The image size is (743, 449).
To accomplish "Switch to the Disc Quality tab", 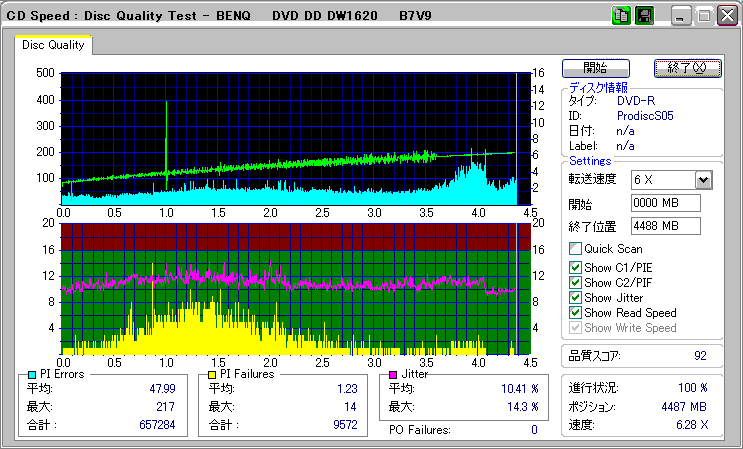I will (x=53, y=45).
